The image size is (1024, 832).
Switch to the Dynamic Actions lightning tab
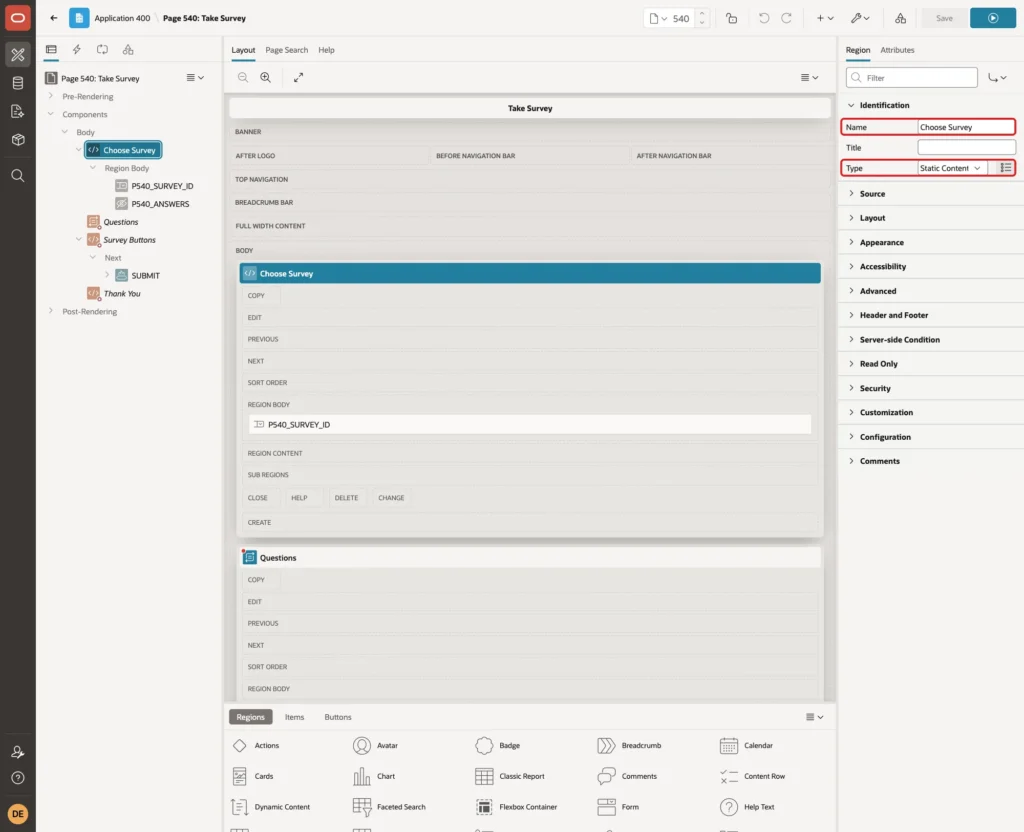click(x=76, y=50)
